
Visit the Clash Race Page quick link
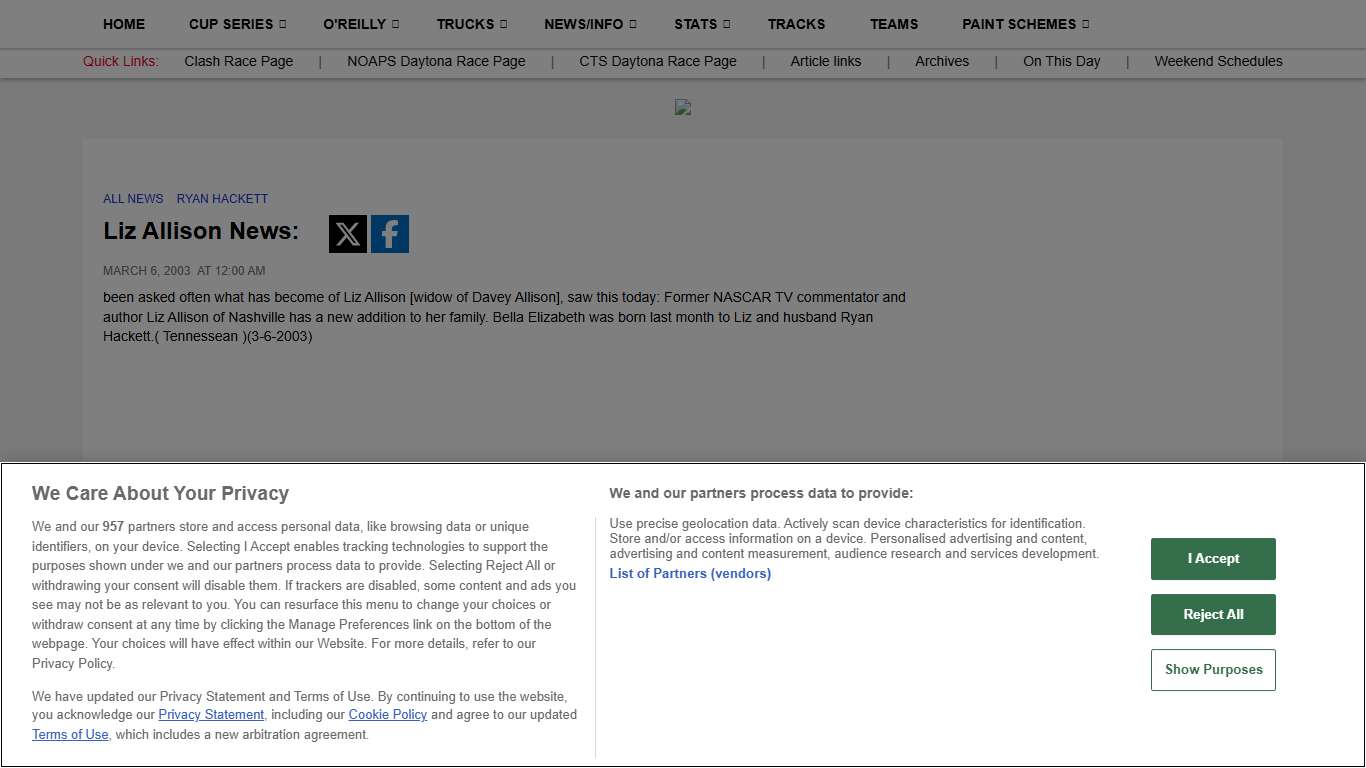tap(239, 61)
